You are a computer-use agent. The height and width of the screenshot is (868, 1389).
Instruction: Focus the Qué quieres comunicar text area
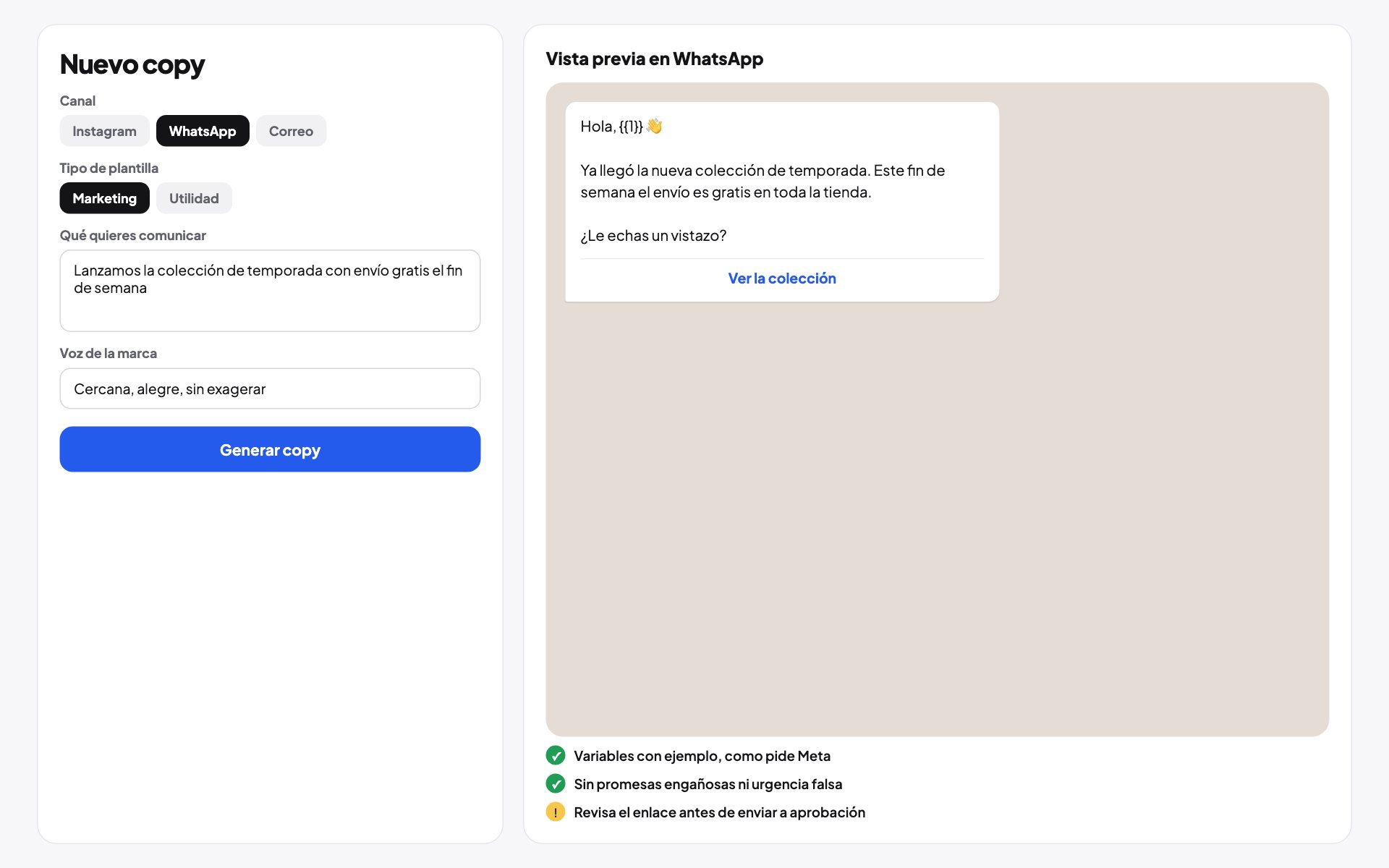270,291
